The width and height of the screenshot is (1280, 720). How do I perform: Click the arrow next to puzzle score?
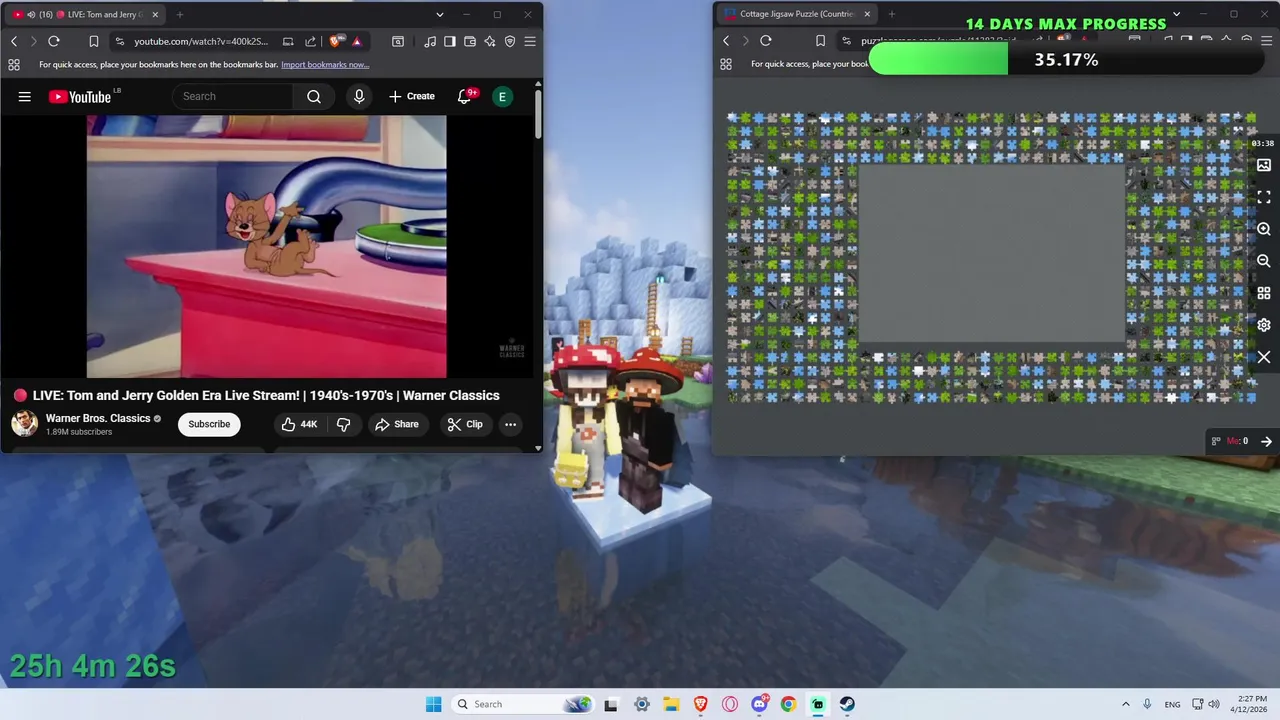(1266, 441)
